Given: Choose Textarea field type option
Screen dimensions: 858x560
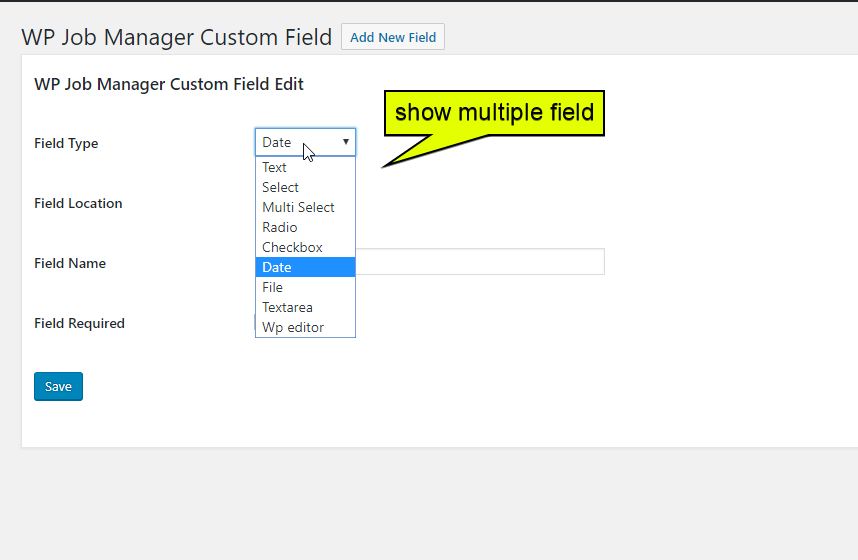Looking at the screenshot, I should click(305, 307).
